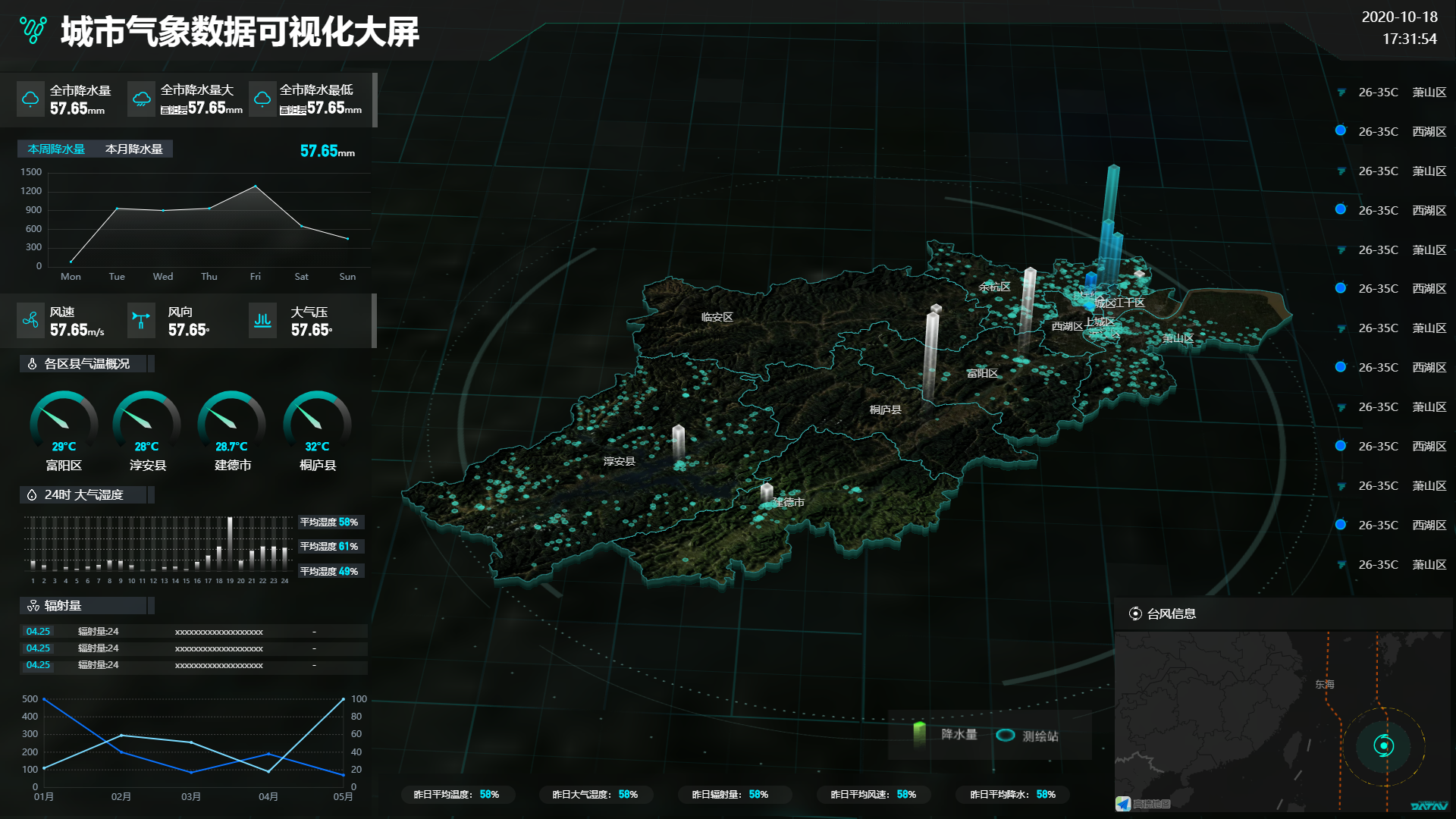The image size is (1456, 819).
Task: Switch to the 本周降水量 tab
Action: (56, 149)
